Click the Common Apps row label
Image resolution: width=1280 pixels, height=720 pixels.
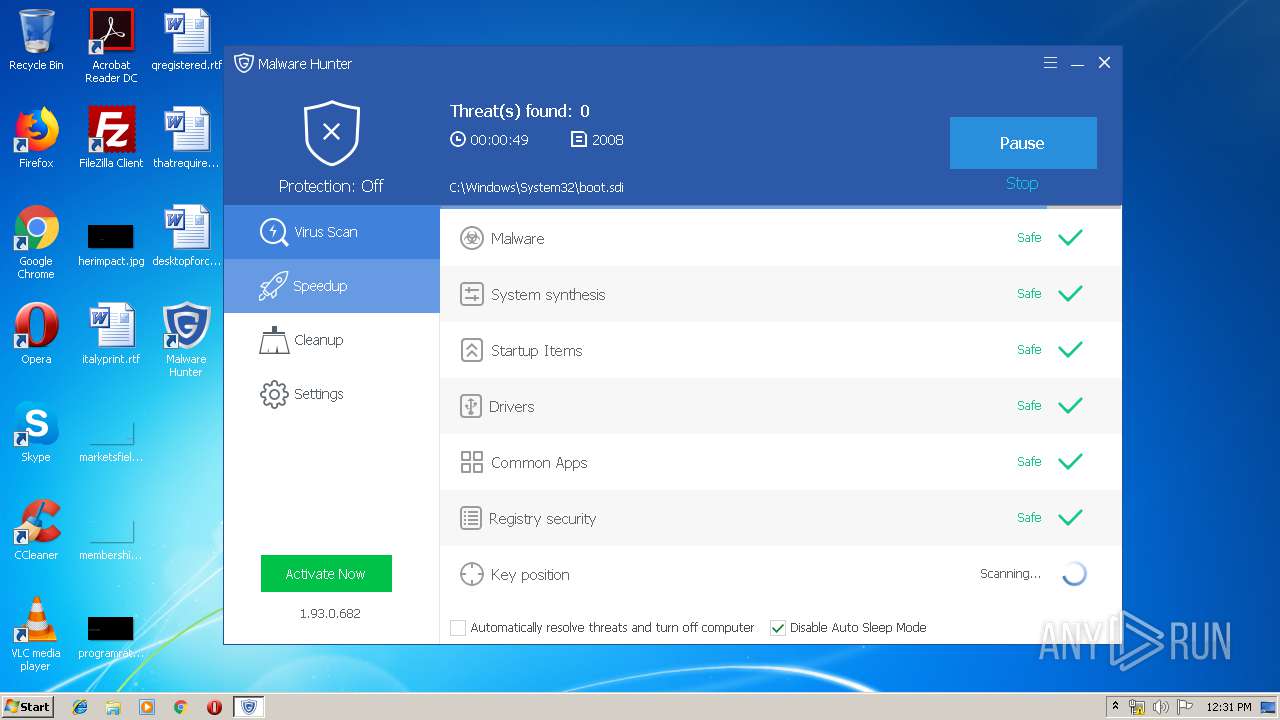pos(539,463)
